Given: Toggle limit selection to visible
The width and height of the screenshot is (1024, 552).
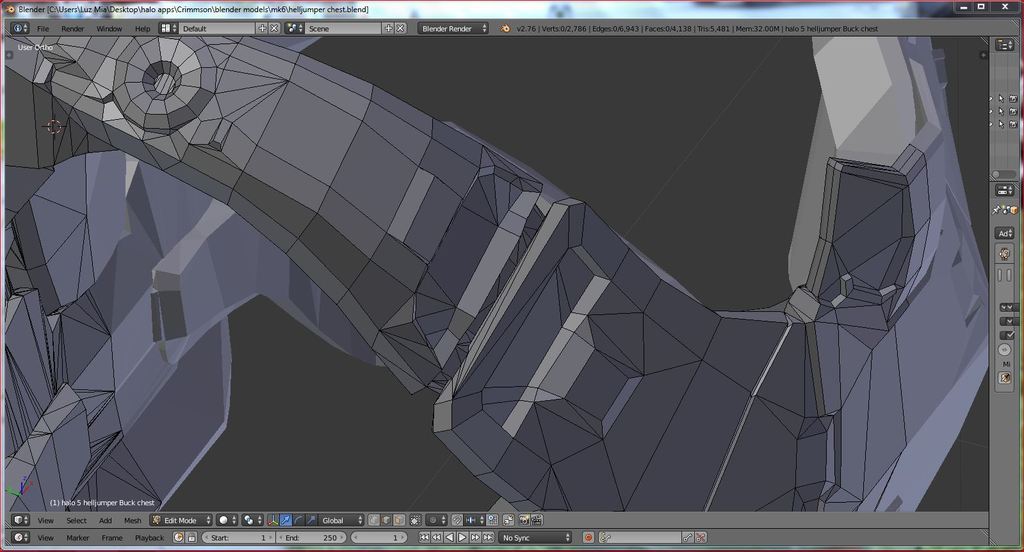Looking at the screenshot, I should [416, 520].
